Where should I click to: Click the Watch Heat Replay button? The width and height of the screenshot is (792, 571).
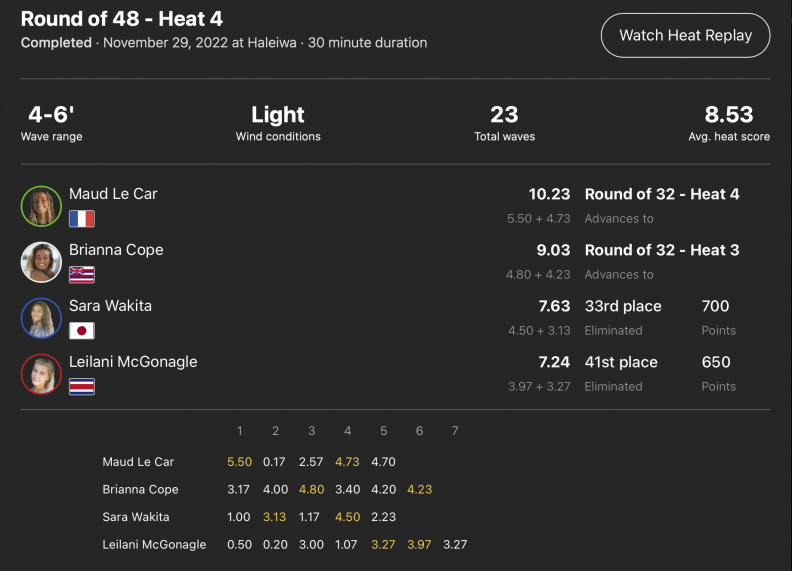685,35
